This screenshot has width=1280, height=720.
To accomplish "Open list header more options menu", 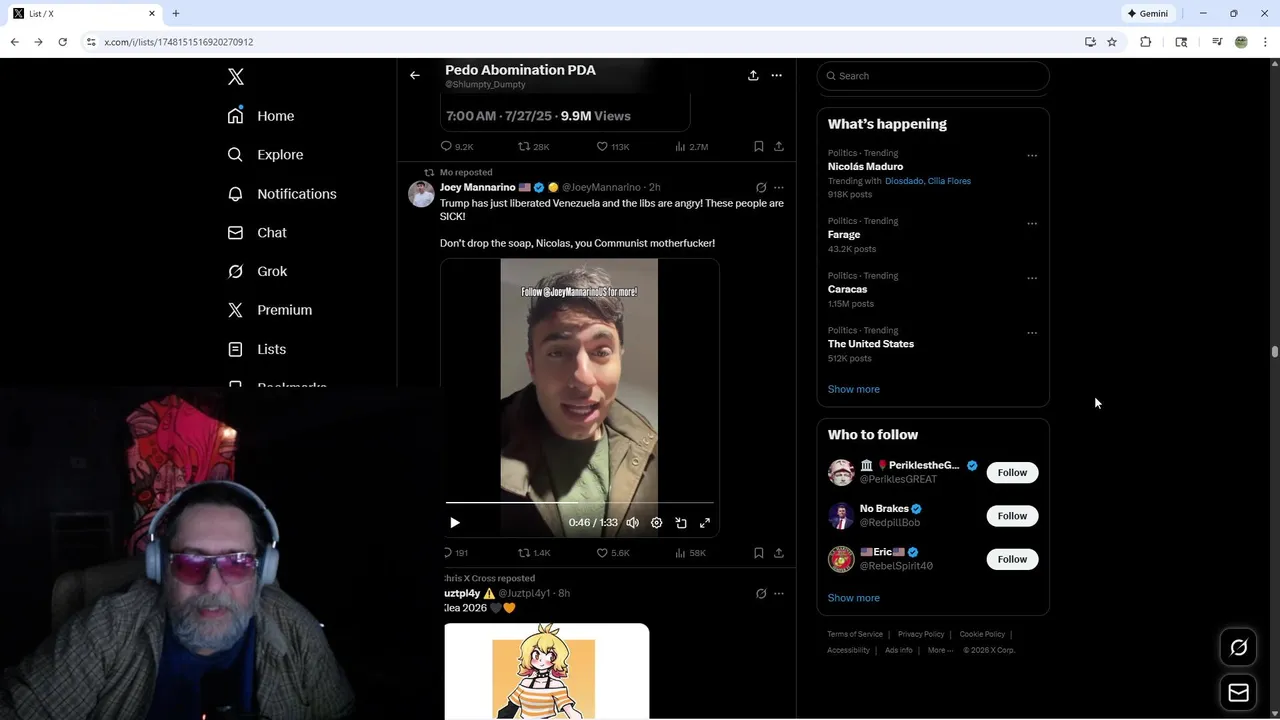I will [x=776, y=75].
